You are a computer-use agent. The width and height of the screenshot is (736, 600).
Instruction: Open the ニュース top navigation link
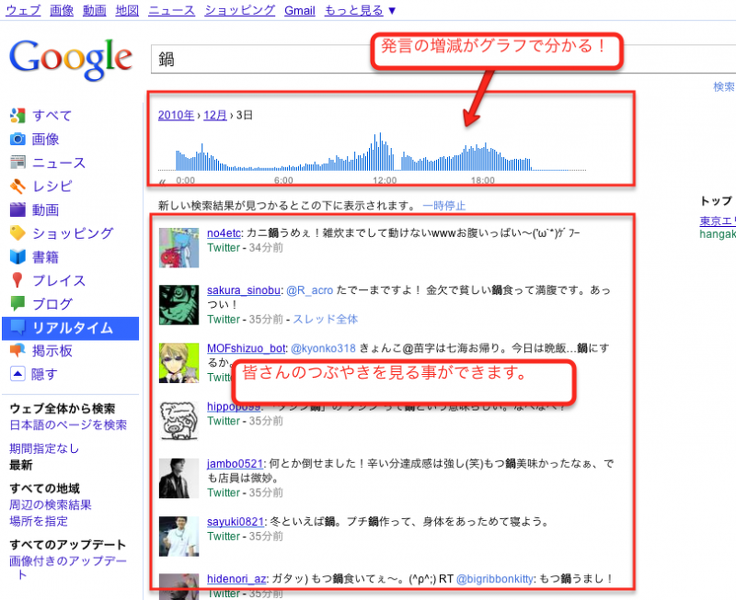point(172,10)
